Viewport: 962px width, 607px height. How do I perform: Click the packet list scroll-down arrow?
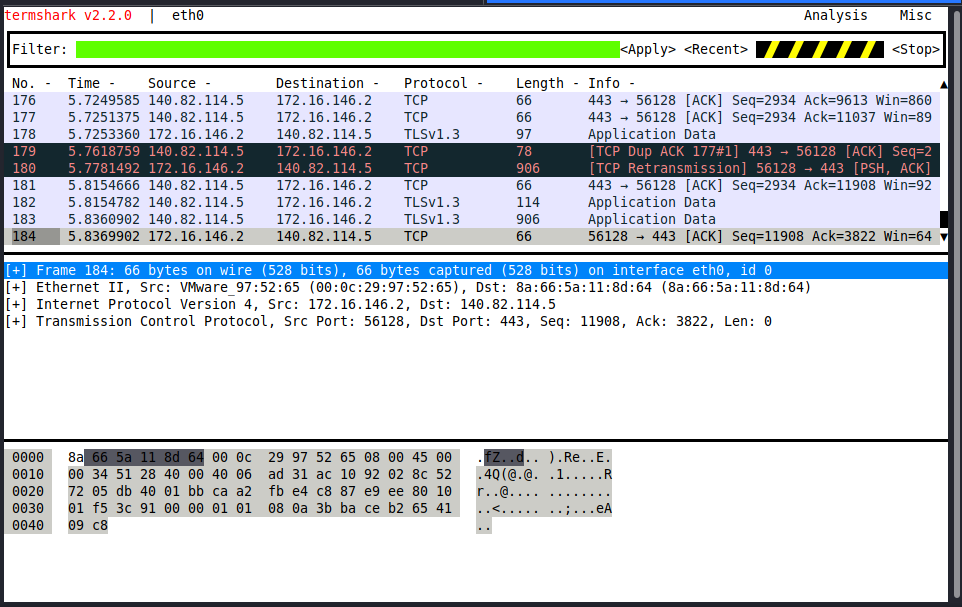(943, 236)
